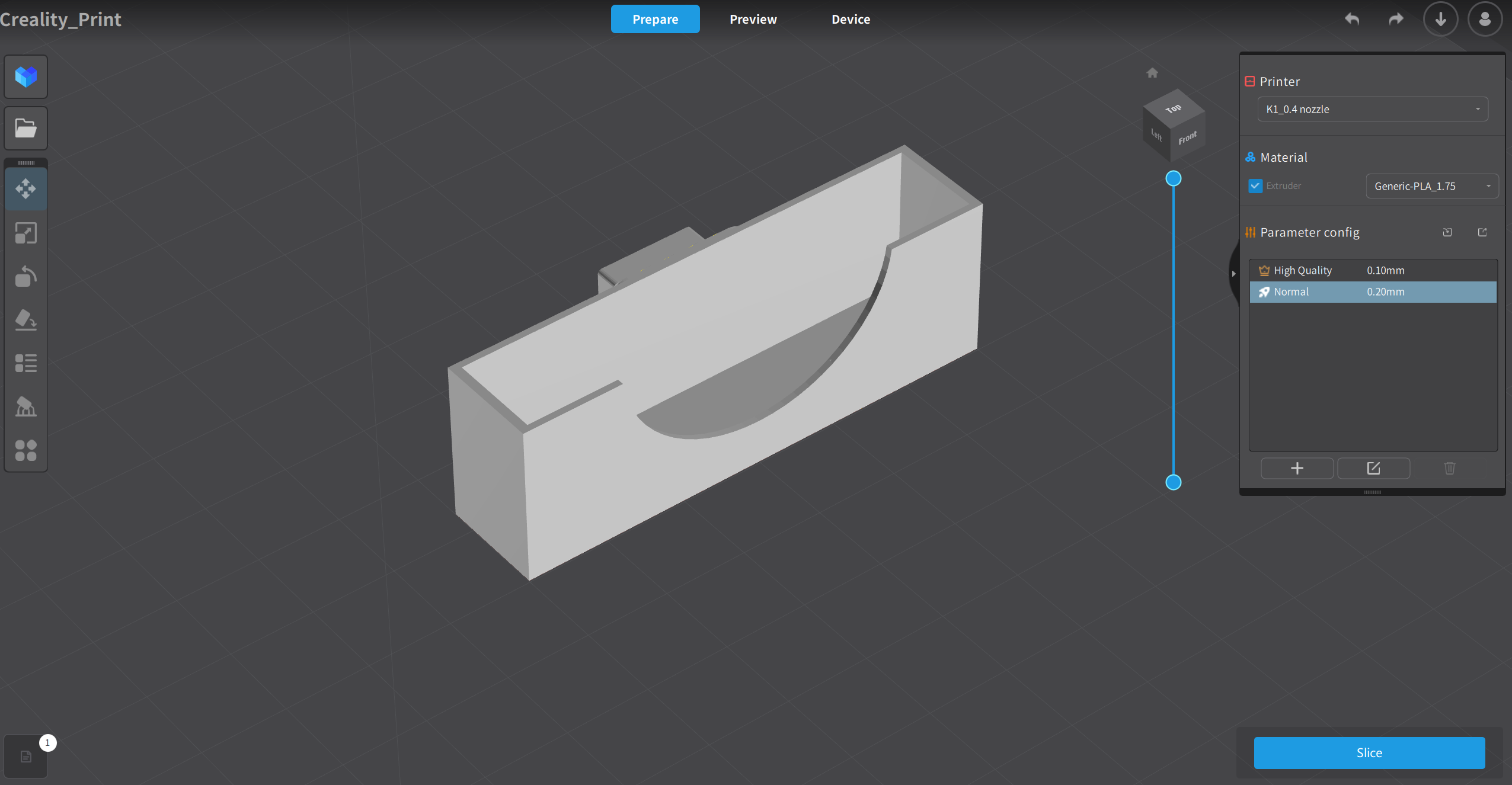Click the Redo arrow in the top bar
This screenshot has width=1512, height=785.
coord(1395,18)
